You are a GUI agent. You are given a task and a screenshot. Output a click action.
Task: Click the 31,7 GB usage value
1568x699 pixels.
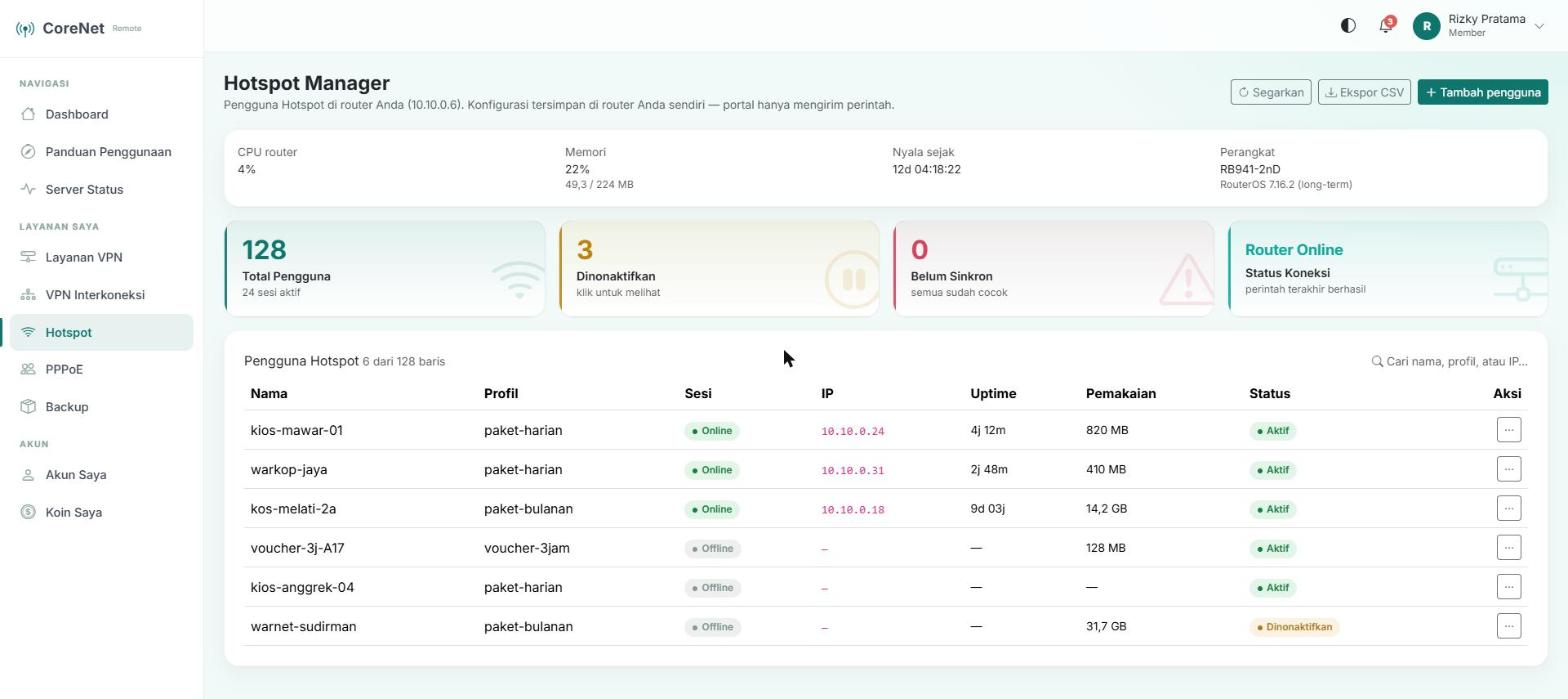click(x=1106, y=627)
